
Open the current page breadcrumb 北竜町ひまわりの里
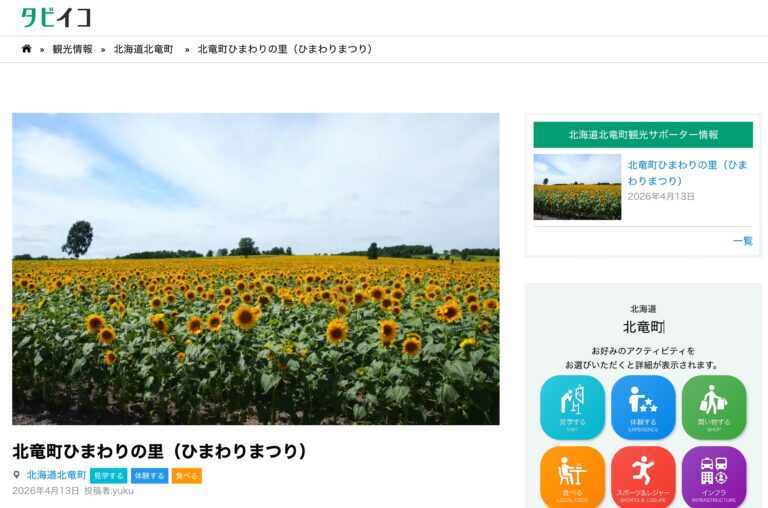tap(285, 49)
